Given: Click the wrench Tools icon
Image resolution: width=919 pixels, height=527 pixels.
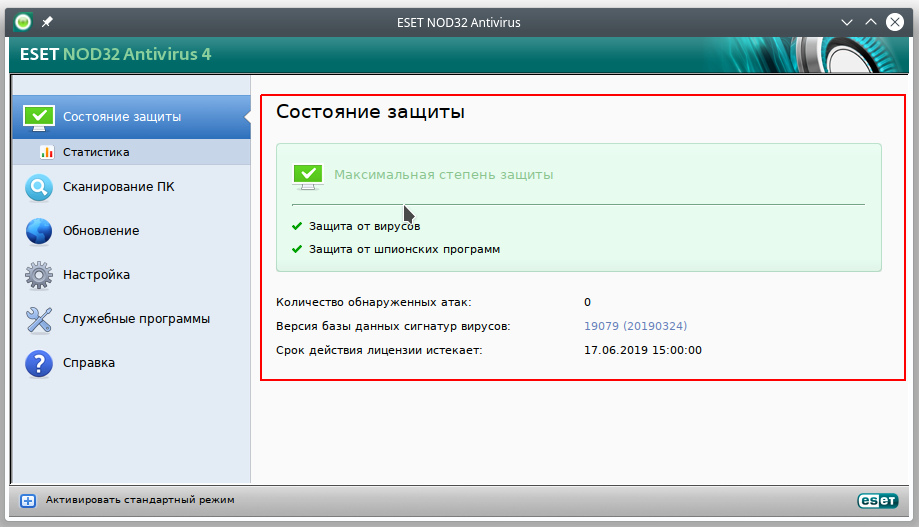Looking at the screenshot, I should click(x=39, y=319).
